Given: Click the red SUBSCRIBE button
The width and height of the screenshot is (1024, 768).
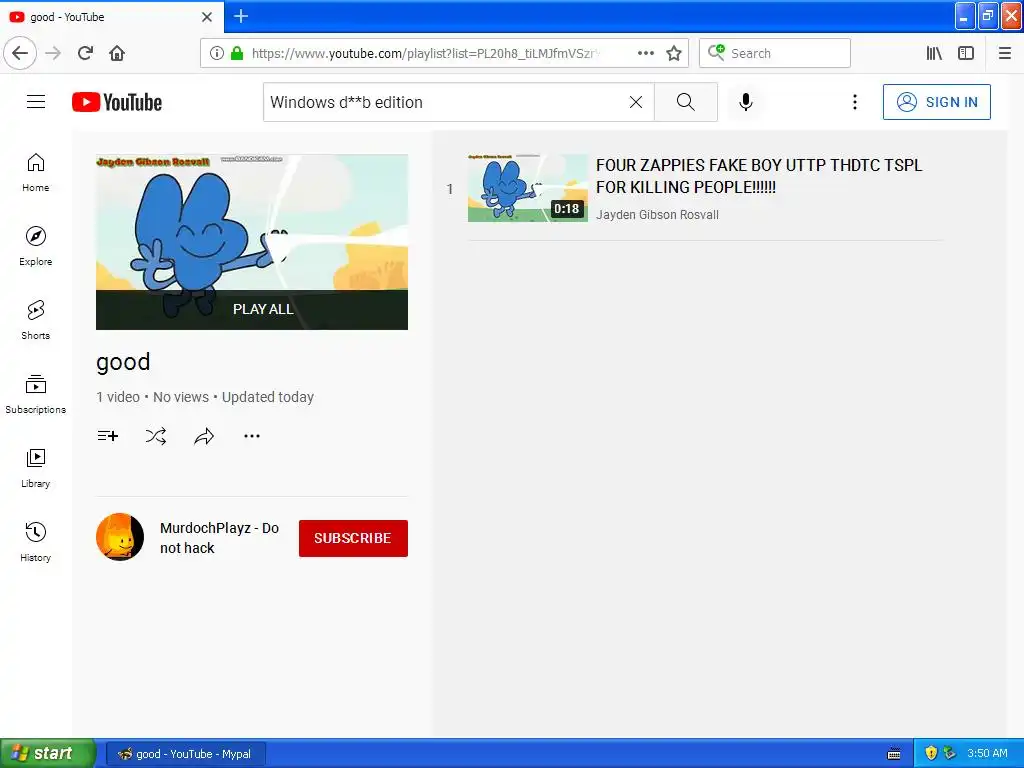Looking at the screenshot, I should [353, 538].
